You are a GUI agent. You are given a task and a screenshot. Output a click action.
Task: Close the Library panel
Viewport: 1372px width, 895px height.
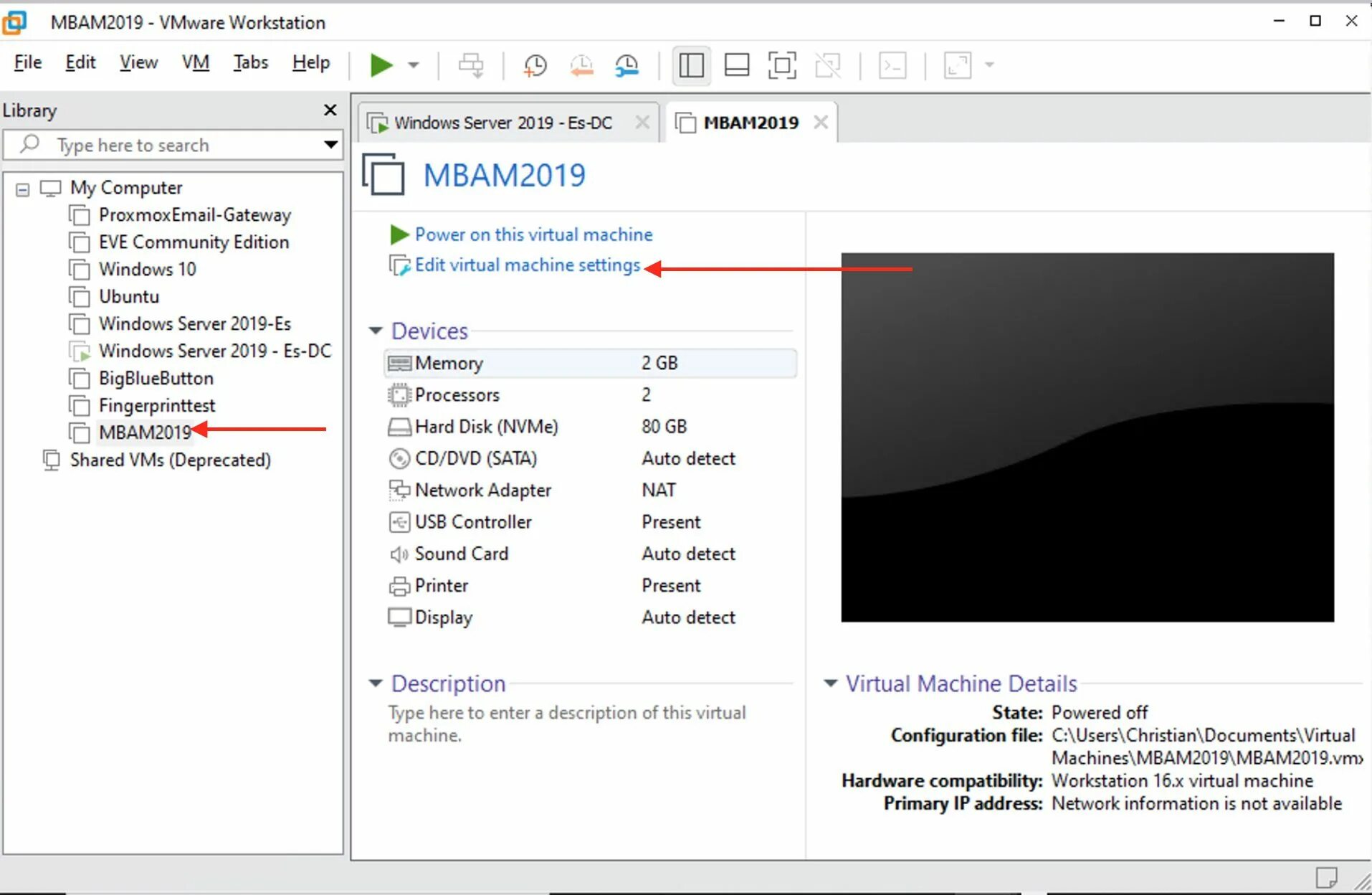[330, 110]
